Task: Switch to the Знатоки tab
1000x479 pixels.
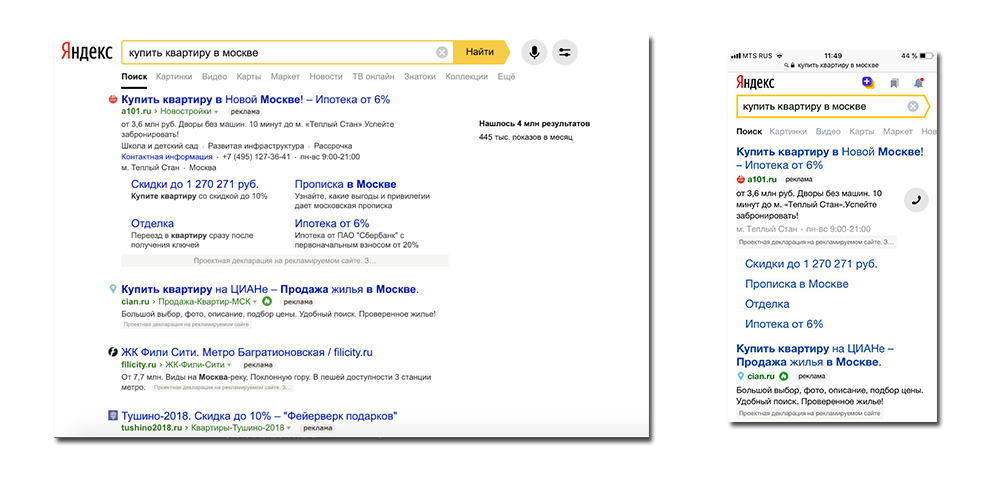Action: (420, 77)
